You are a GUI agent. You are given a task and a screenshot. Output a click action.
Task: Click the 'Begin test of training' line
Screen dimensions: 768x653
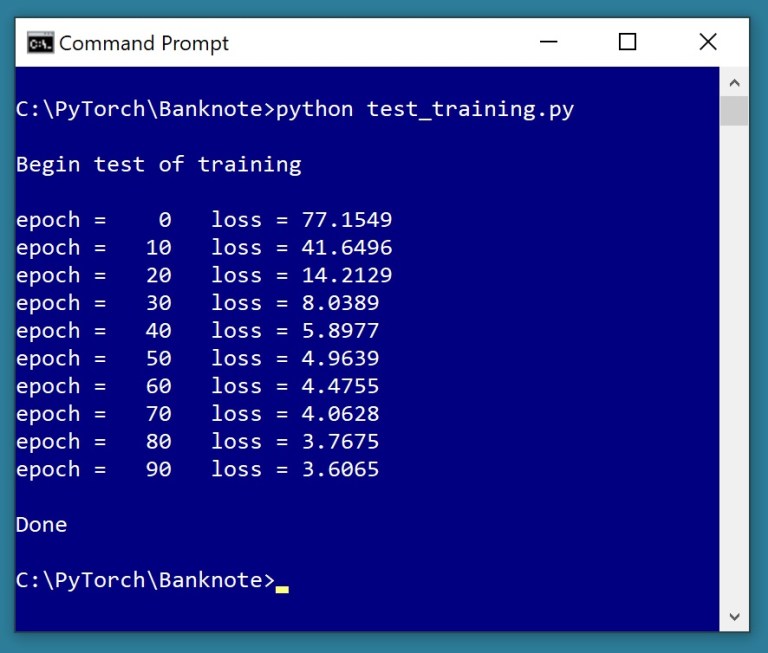[x=159, y=165]
